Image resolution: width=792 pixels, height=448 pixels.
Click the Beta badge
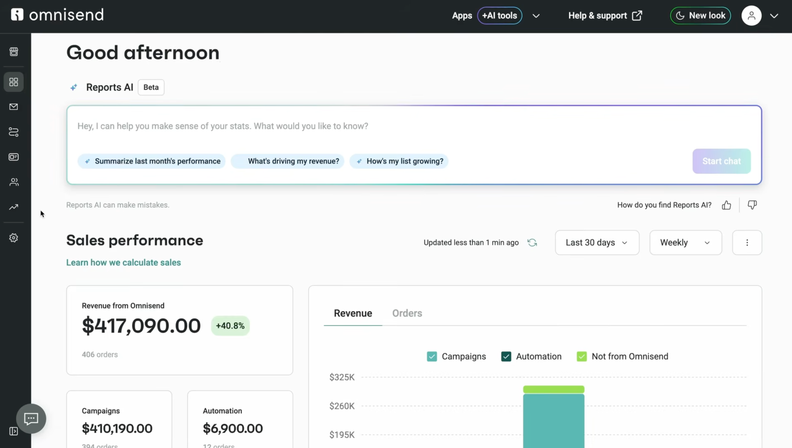(x=151, y=87)
